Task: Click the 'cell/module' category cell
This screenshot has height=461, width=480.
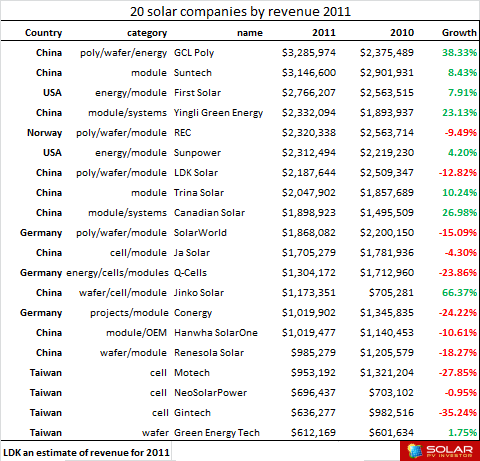Action: coord(138,253)
